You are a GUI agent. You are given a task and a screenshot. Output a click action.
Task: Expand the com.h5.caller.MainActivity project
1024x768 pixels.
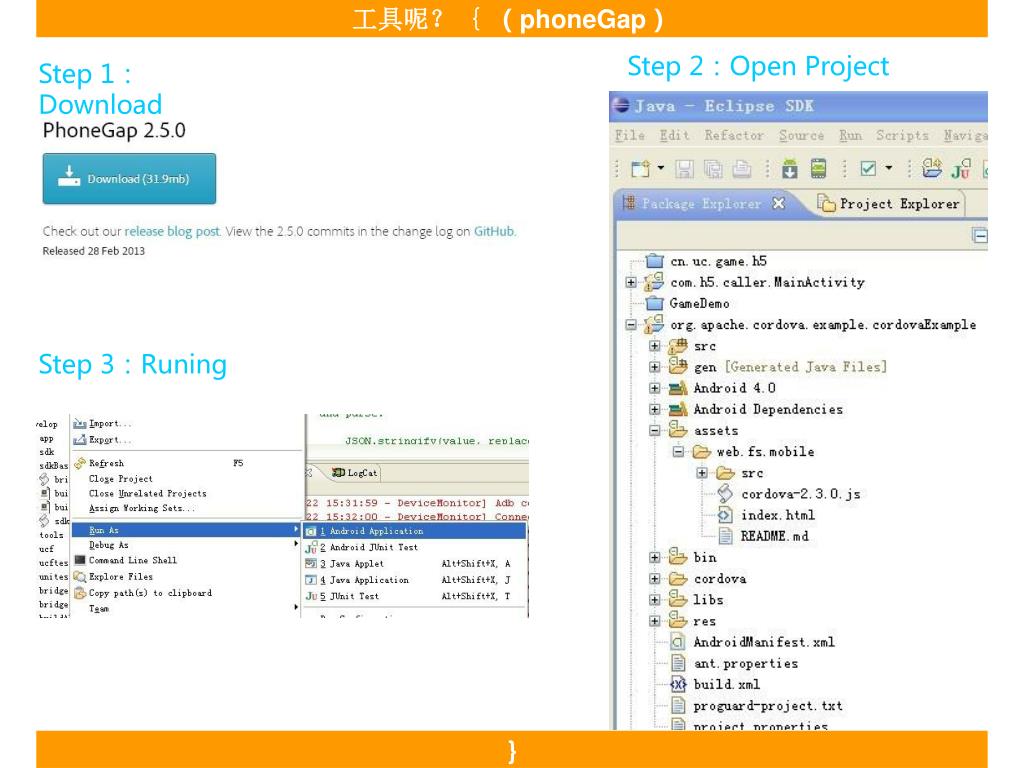click(630, 283)
